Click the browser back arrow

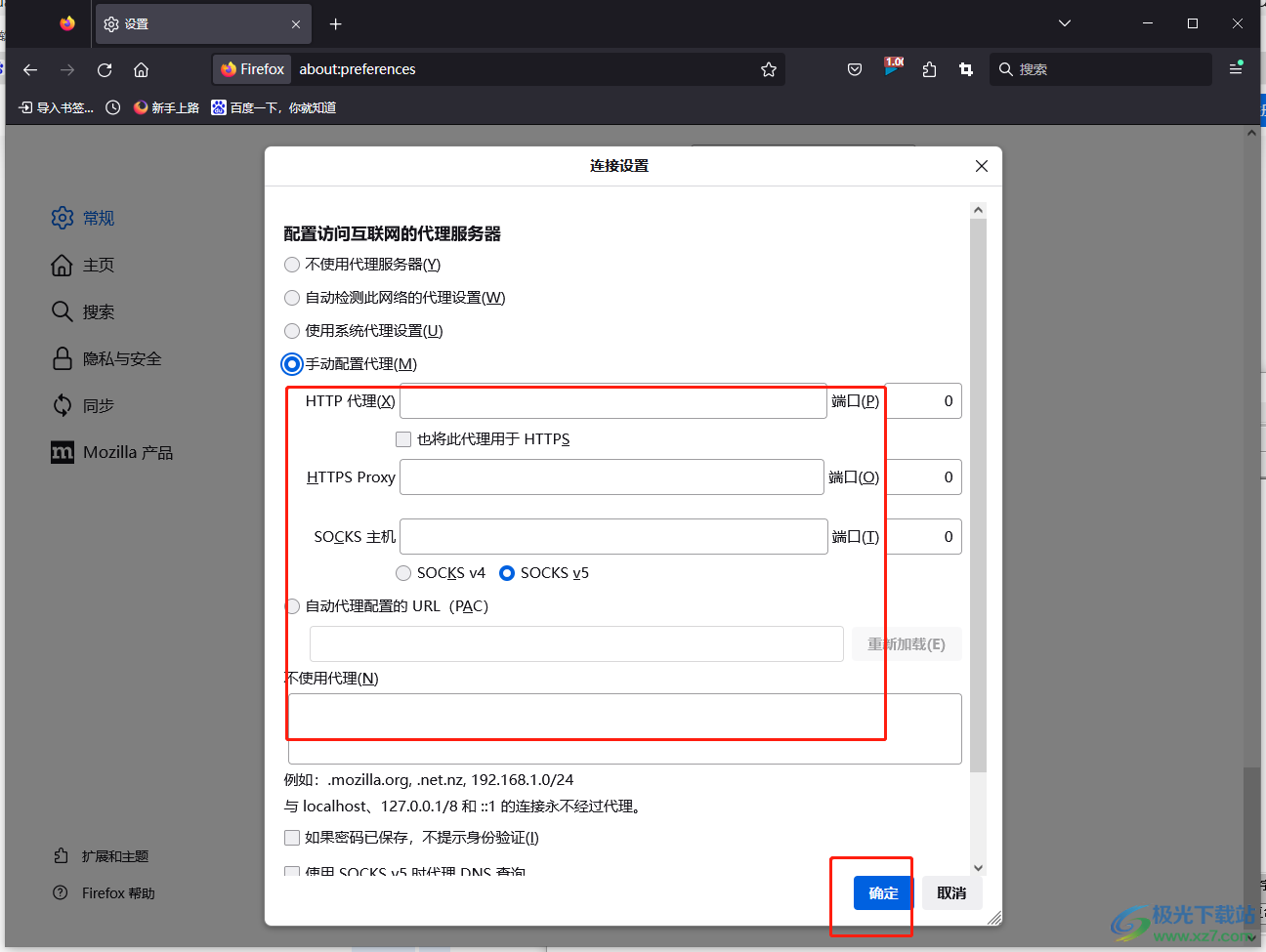point(30,69)
